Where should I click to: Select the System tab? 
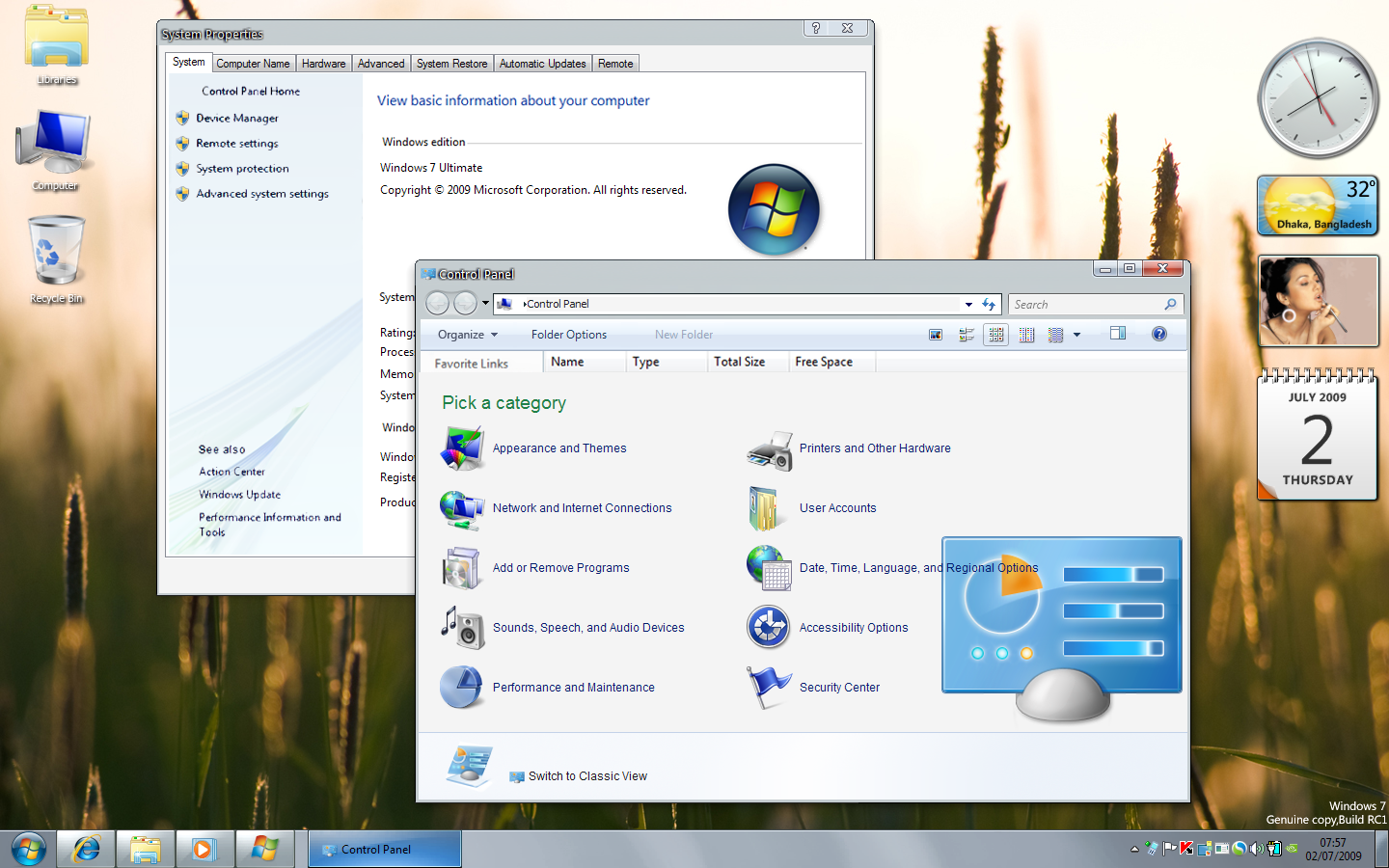click(x=189, y=62)
